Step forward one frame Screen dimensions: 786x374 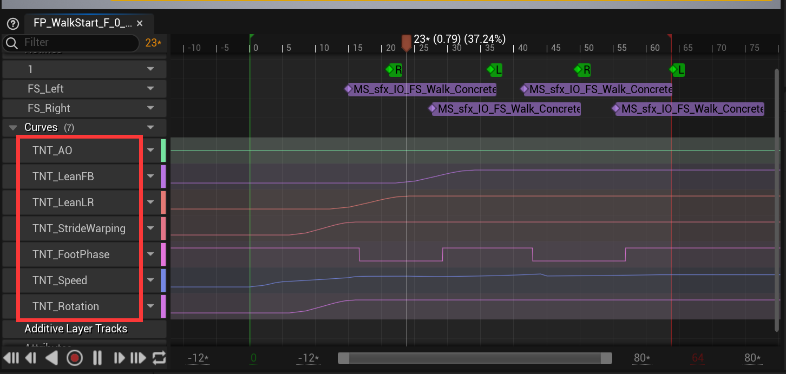coord(119,358)
